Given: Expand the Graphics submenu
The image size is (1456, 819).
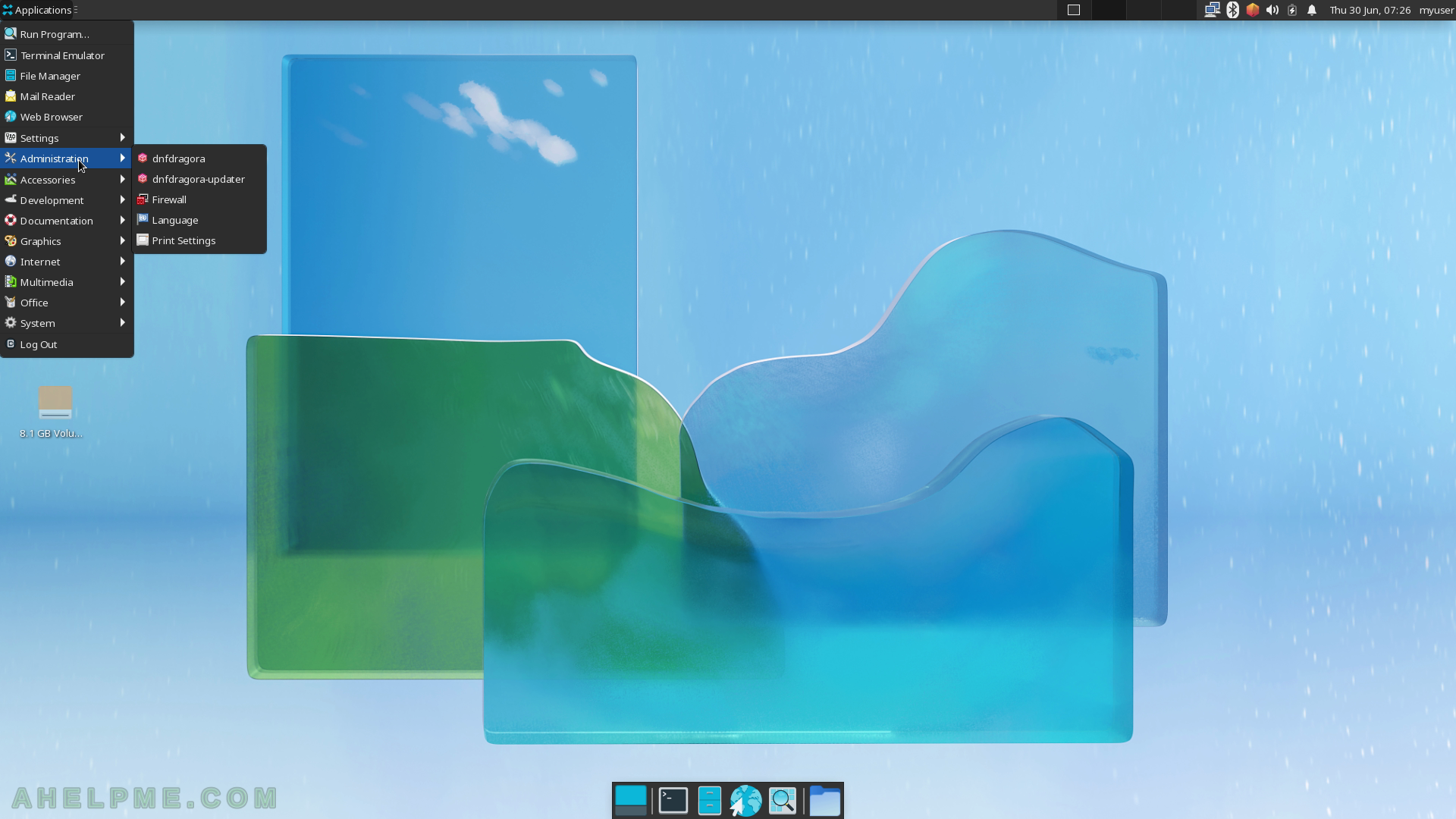Looking at the screenshot, I should point(67,241).
